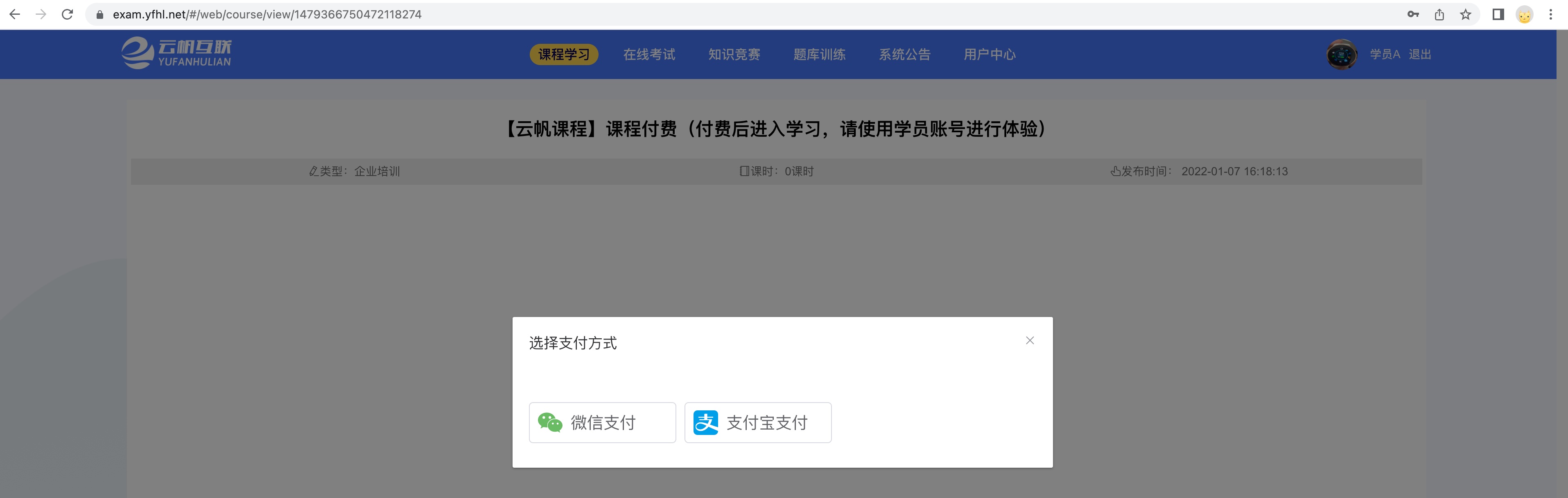Screen dimensions: 1568x498
Task: Click the browser back arrow
Action: [x=15, y=14]
